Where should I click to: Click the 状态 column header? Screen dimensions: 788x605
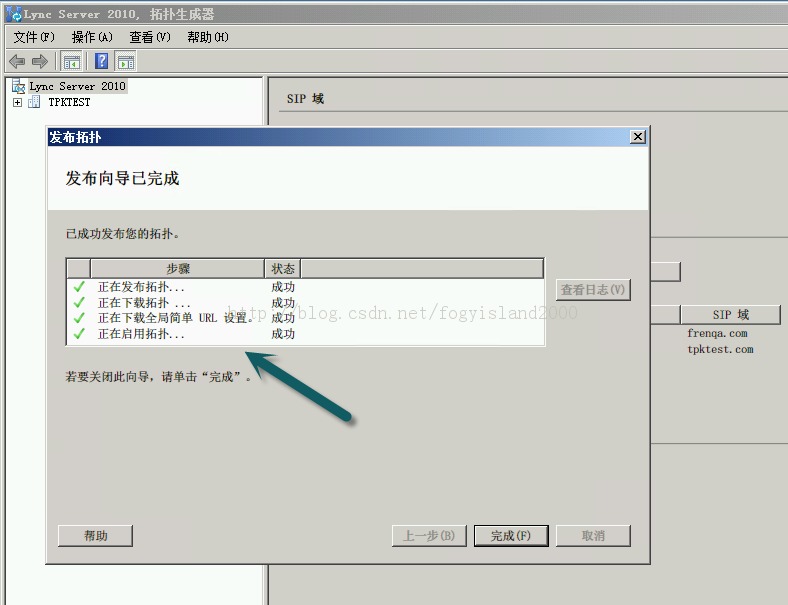click(282, 268)
